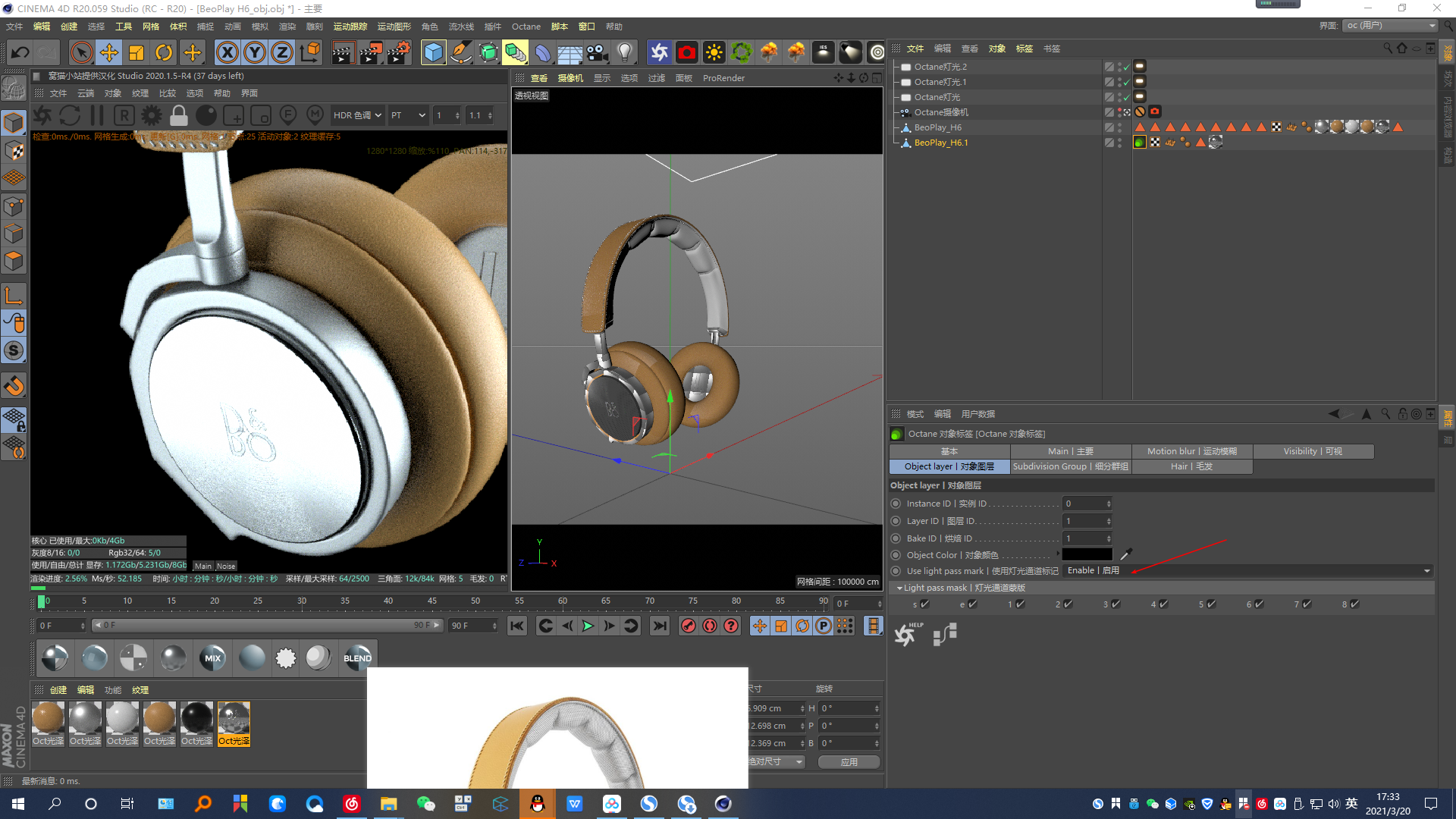Open the HDR 色调 tone mapping dropdown
Image resolution: width=1456 pixels, height=819 pixels.
pyautogui.click(x=356, y=115)
